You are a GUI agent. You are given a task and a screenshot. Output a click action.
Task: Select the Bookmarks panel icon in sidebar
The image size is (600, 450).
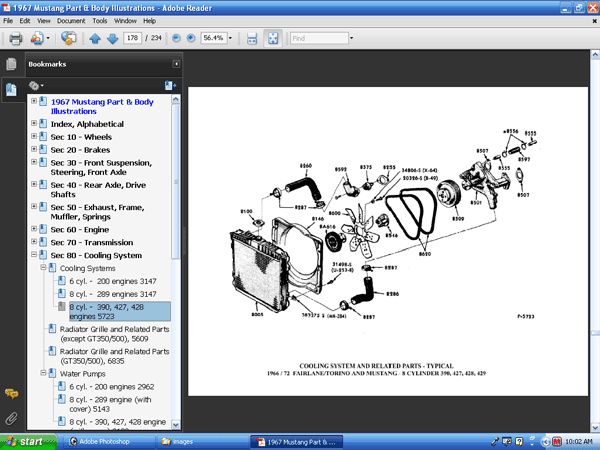tap(11, 90)
